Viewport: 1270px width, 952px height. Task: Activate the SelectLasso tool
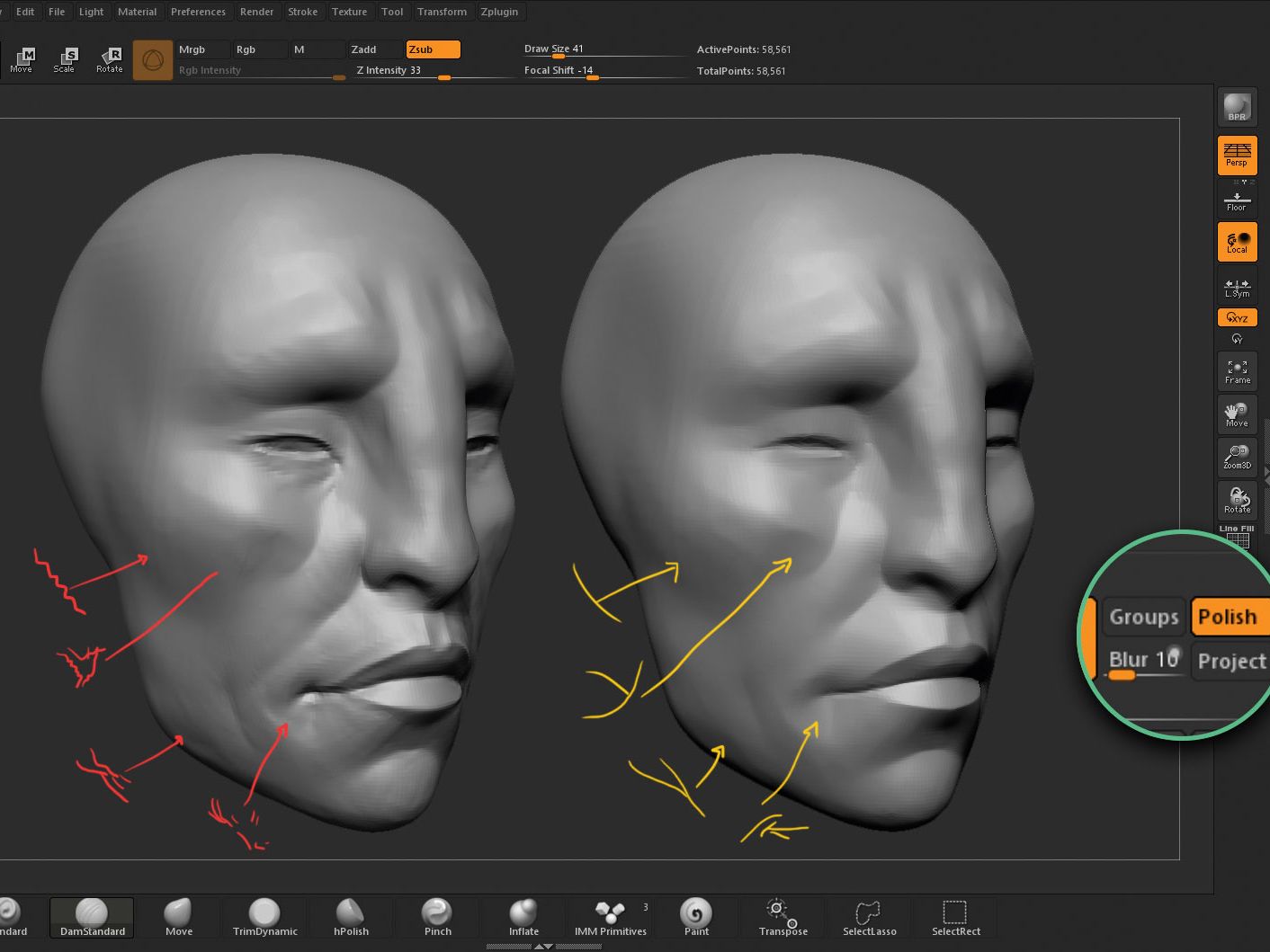869,917
